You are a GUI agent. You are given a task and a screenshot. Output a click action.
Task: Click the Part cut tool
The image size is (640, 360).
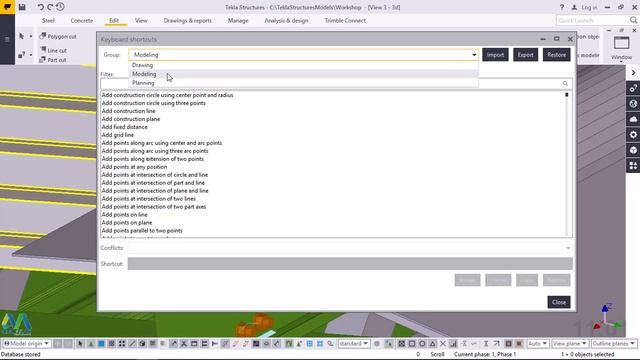point(53,60)
